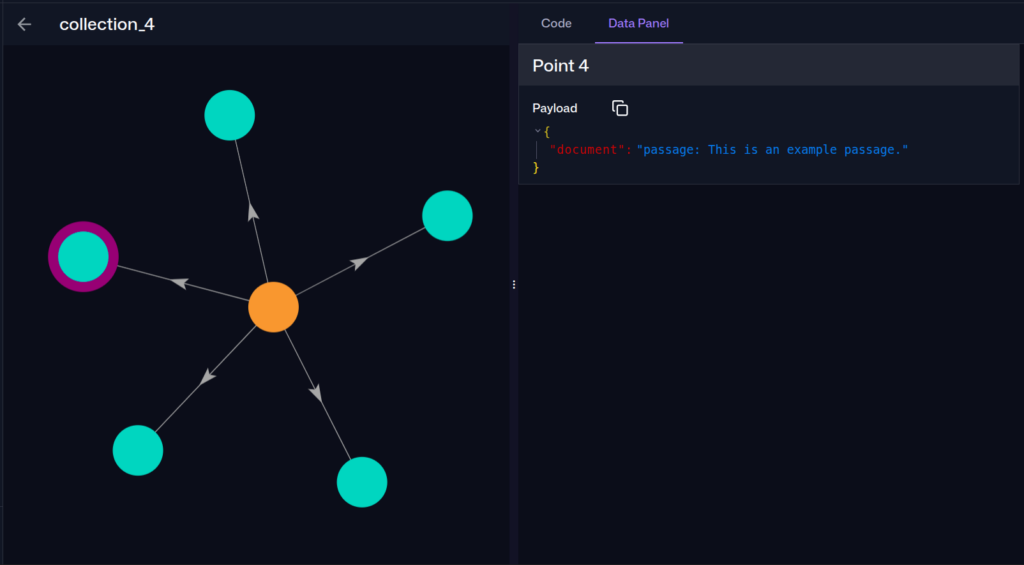Select the orange center graph node
Image resolution: width=1024 pixels, height=565 pixels.
[273, 307]
